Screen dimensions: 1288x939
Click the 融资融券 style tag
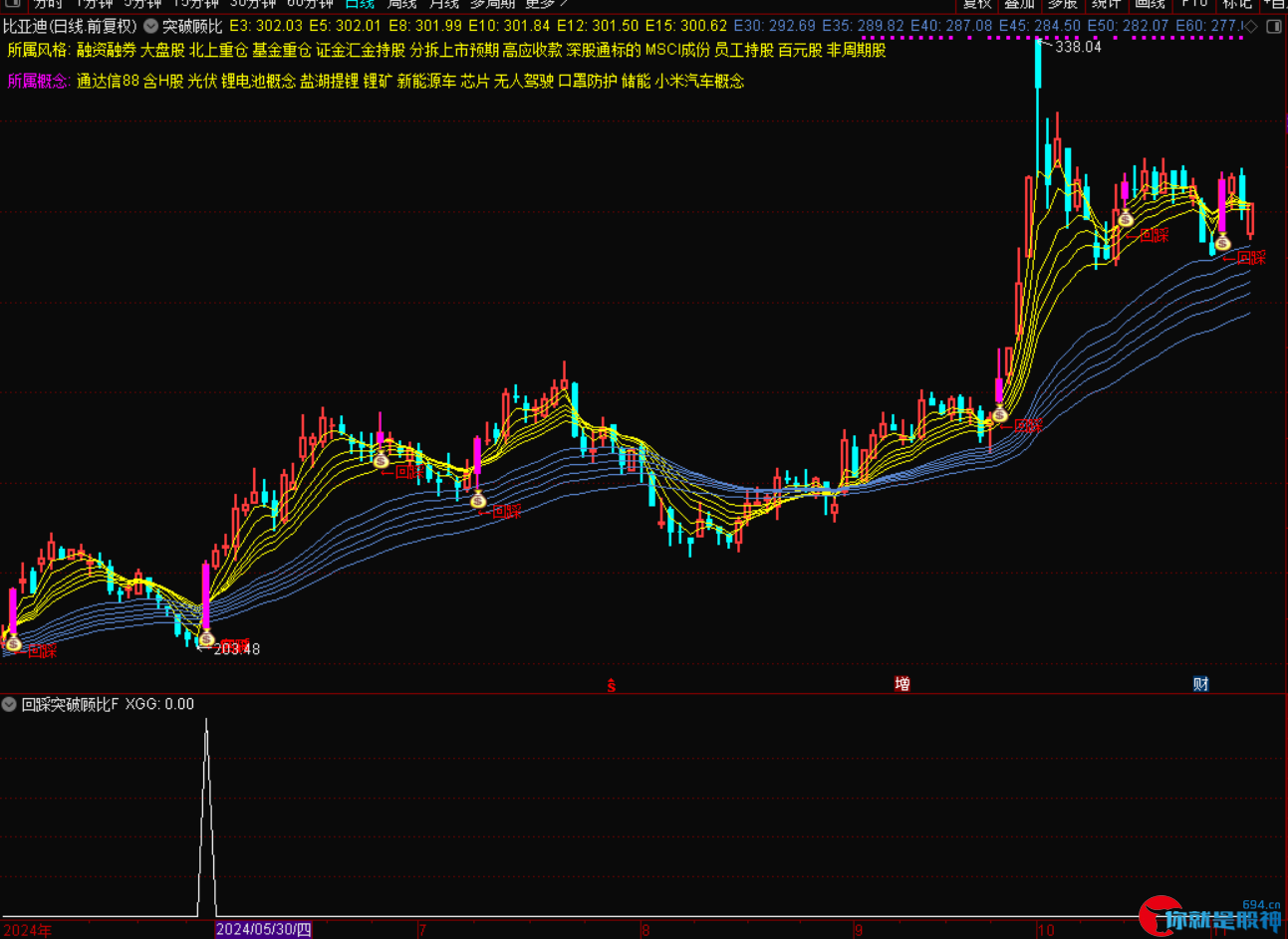point(107,50)
